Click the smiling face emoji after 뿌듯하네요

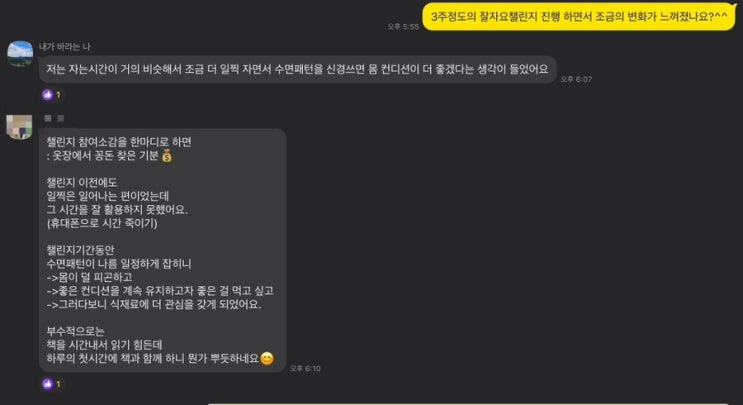[267, 358]
